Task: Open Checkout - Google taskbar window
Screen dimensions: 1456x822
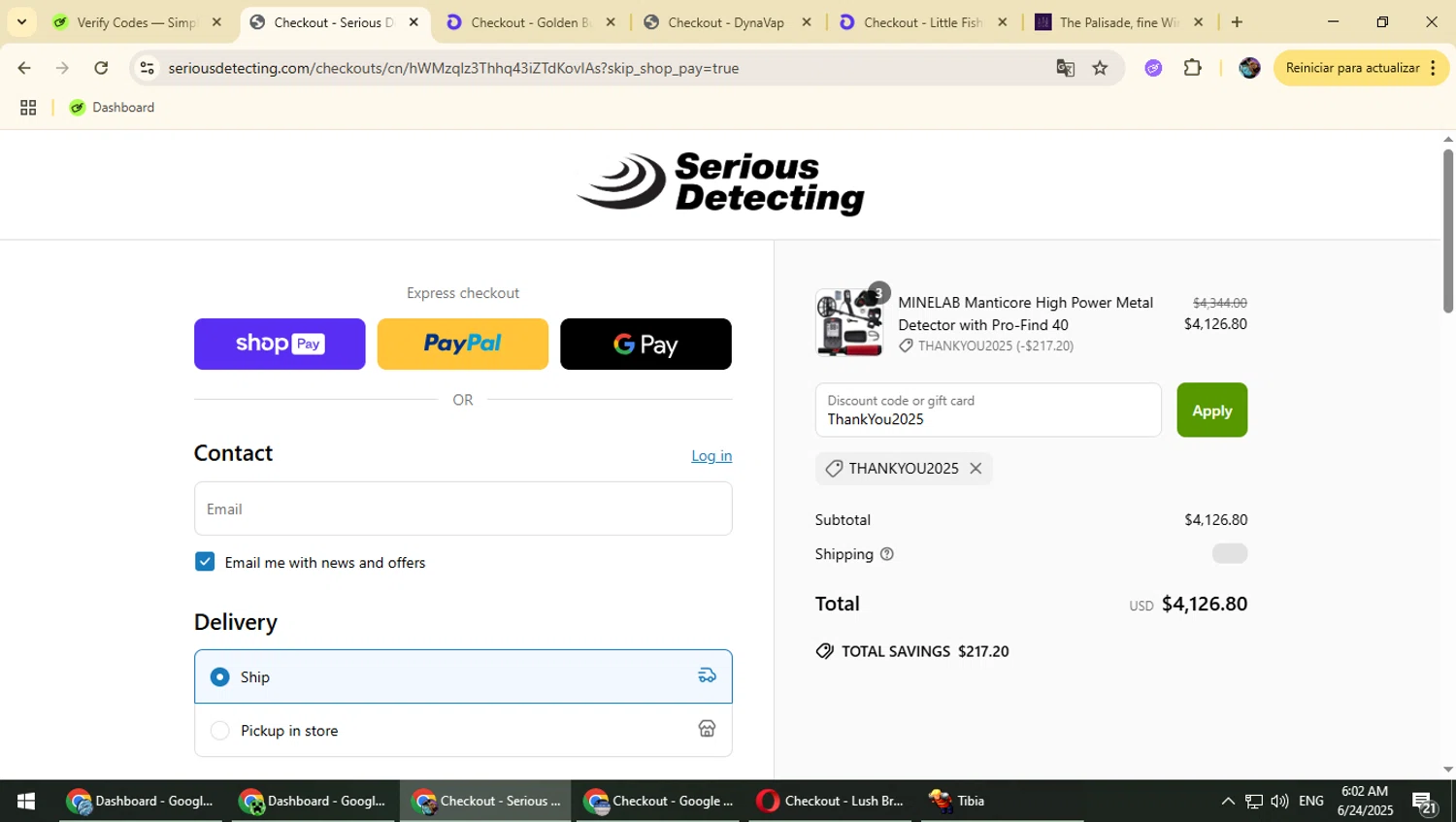Action: click(660, 801)
